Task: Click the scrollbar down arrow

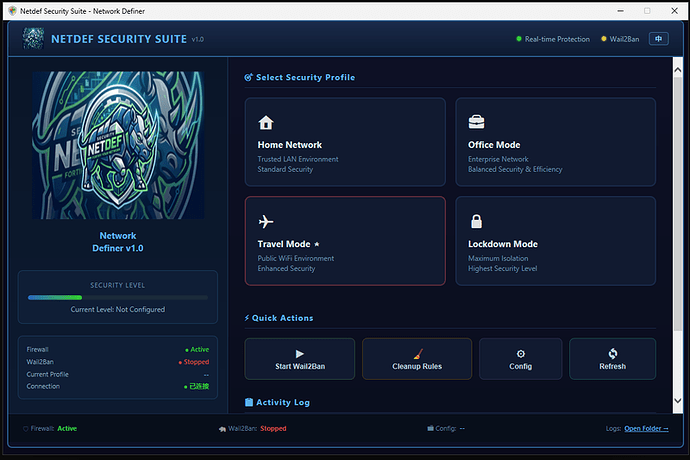Action: [678, 401]
